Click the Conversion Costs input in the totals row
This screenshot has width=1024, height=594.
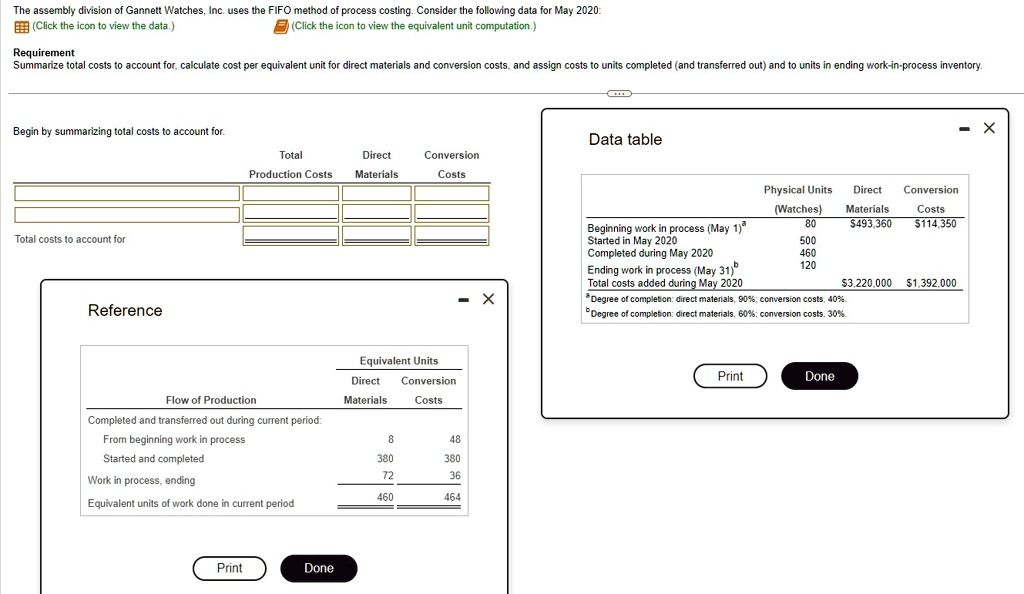coord(451,236)
